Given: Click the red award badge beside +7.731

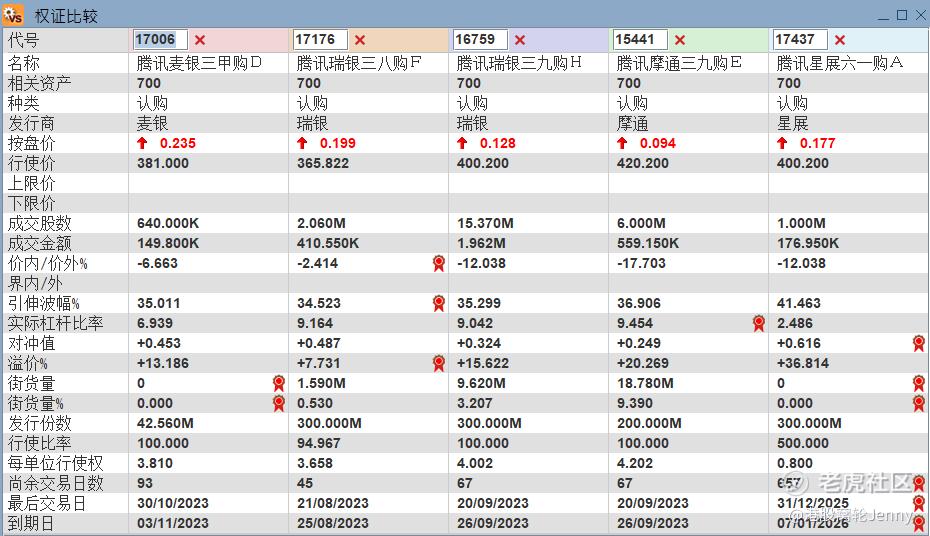Looking at the screenshot, I should [x=439, y=363].
